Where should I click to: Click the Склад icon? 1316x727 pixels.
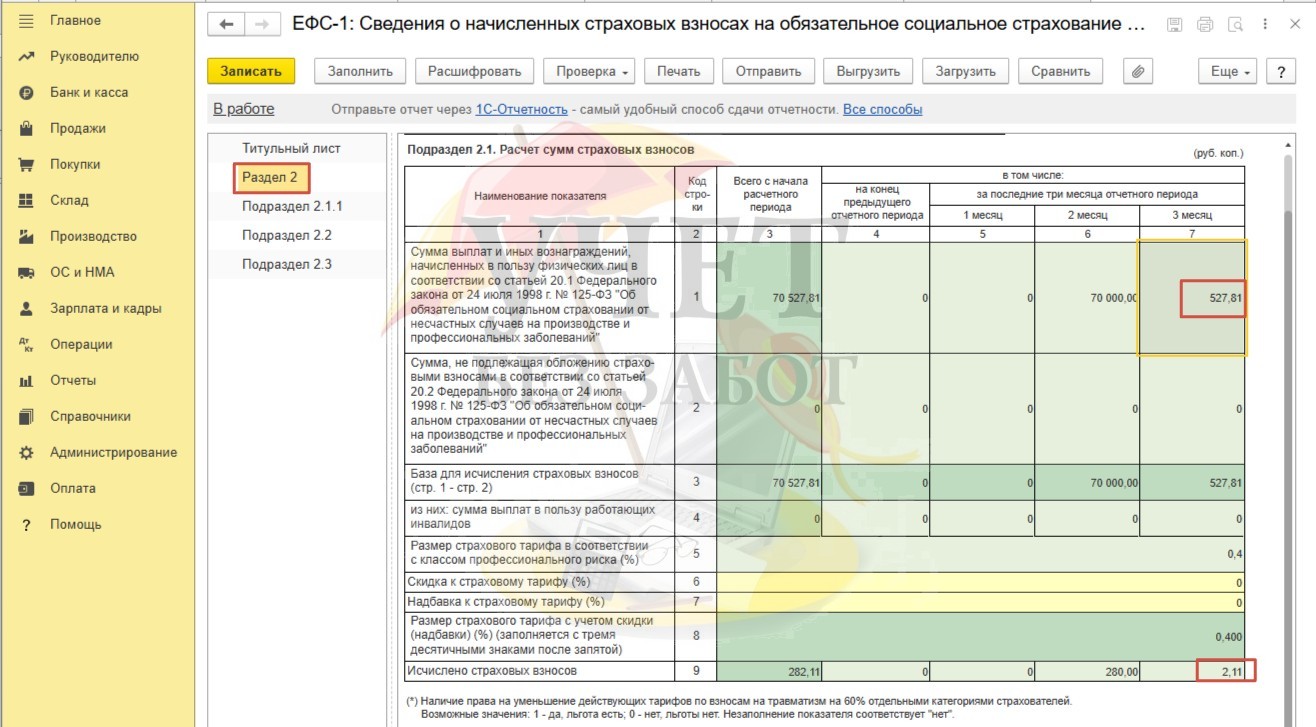(27, 201)
